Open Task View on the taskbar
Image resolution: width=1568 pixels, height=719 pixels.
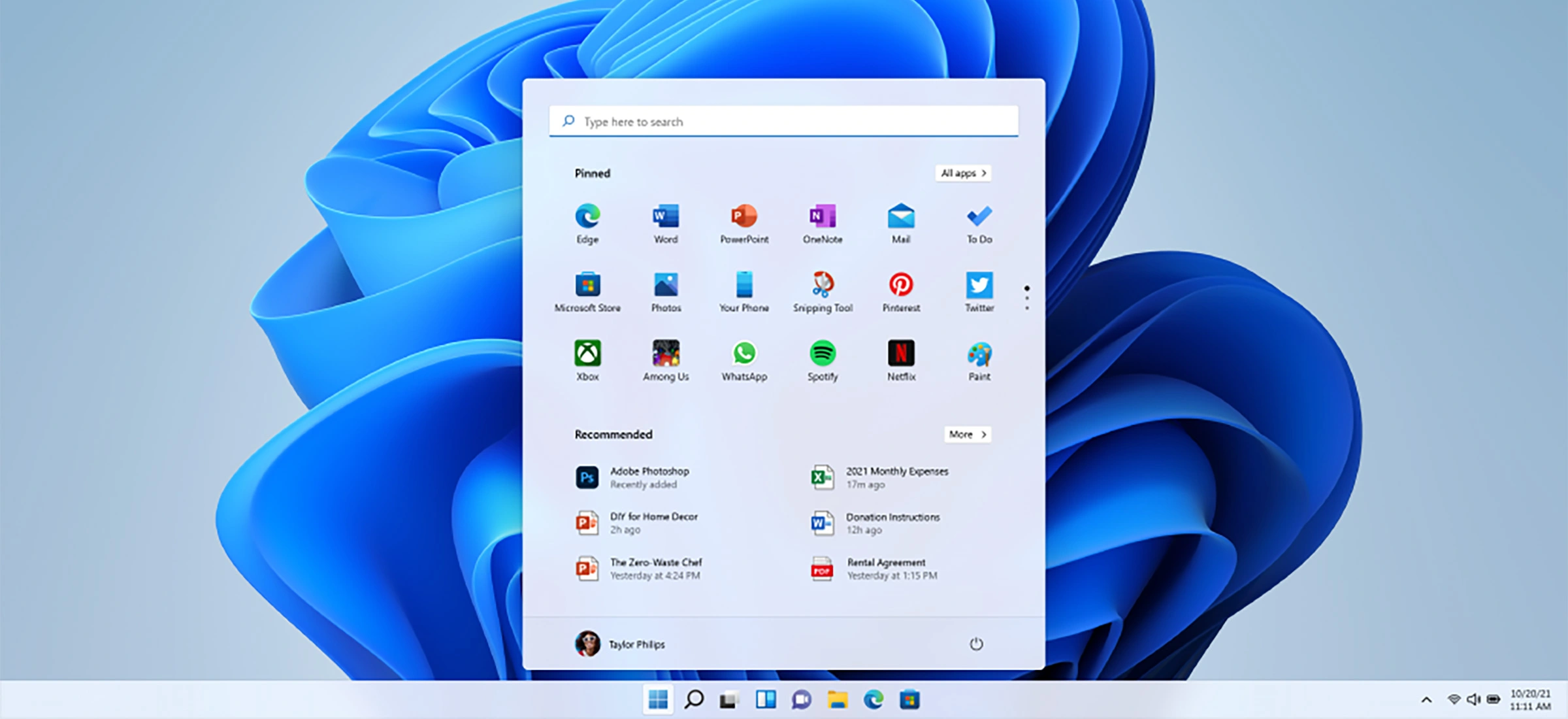[729, 699]
